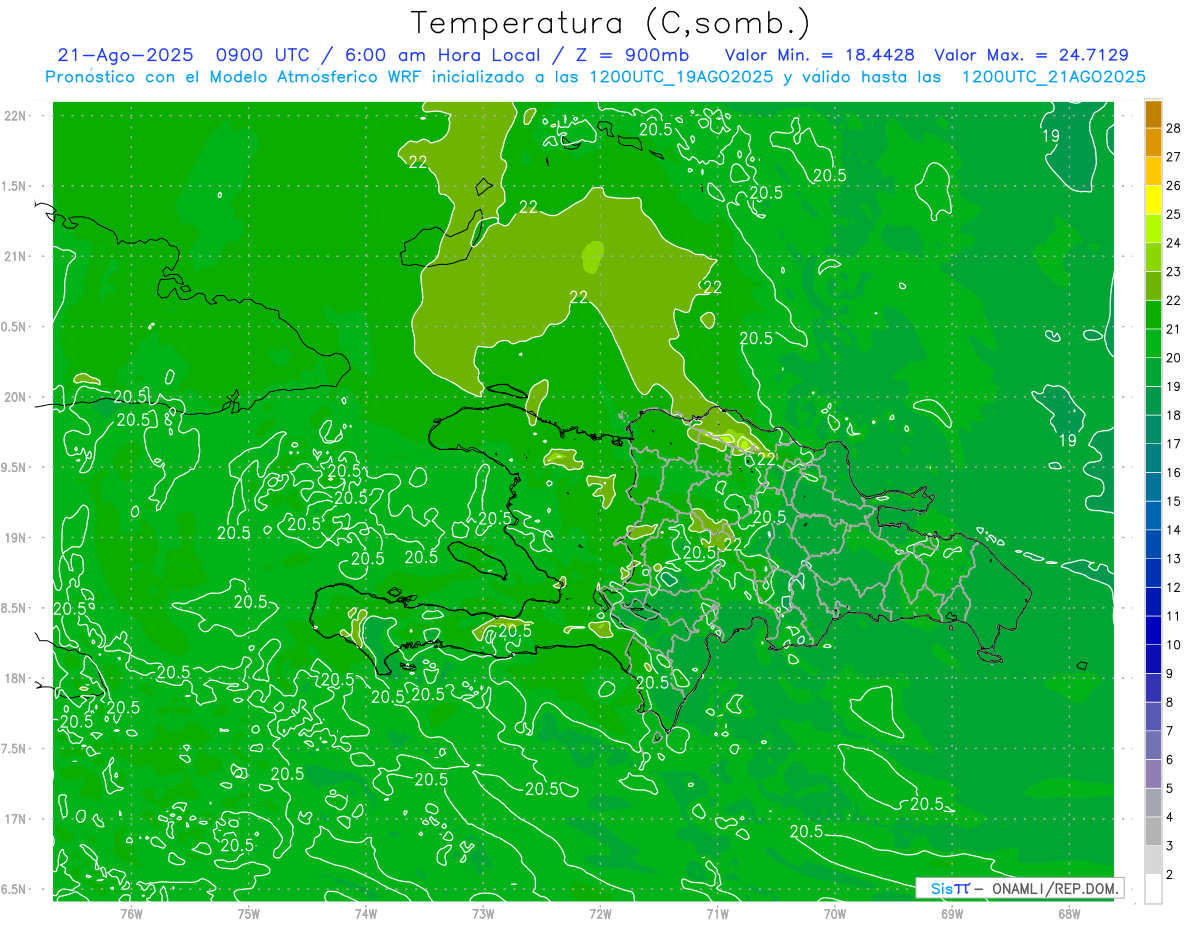Viewport: 1200px width, 927px height.
Task: Click the purple color bar segment between 6 and 7
Action: pyautogui.click(x=1153, y=745)
